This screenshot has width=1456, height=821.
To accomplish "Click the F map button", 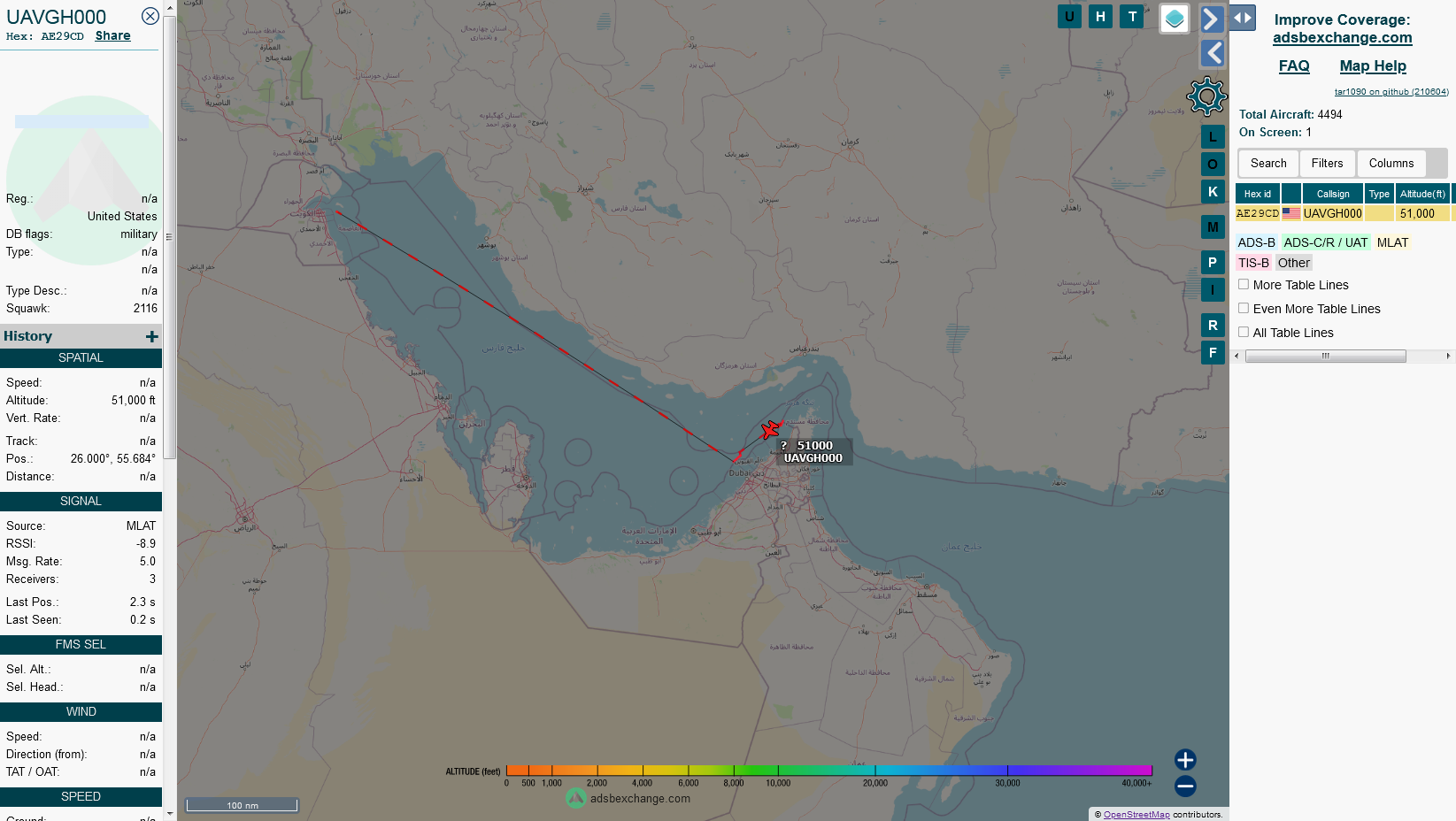I will 1213,352.
